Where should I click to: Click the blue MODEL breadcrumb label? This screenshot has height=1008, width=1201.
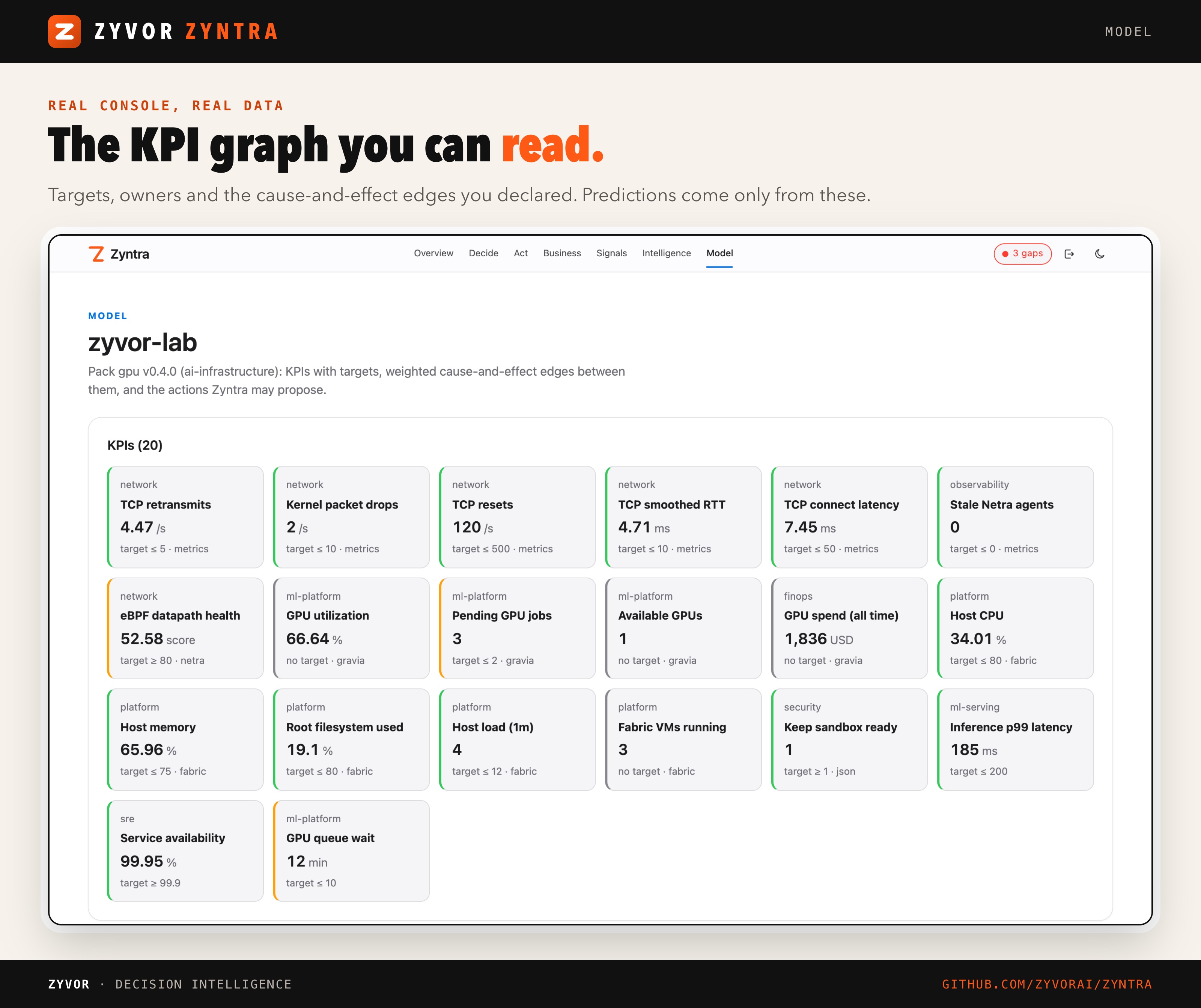[x=108, y=316]
